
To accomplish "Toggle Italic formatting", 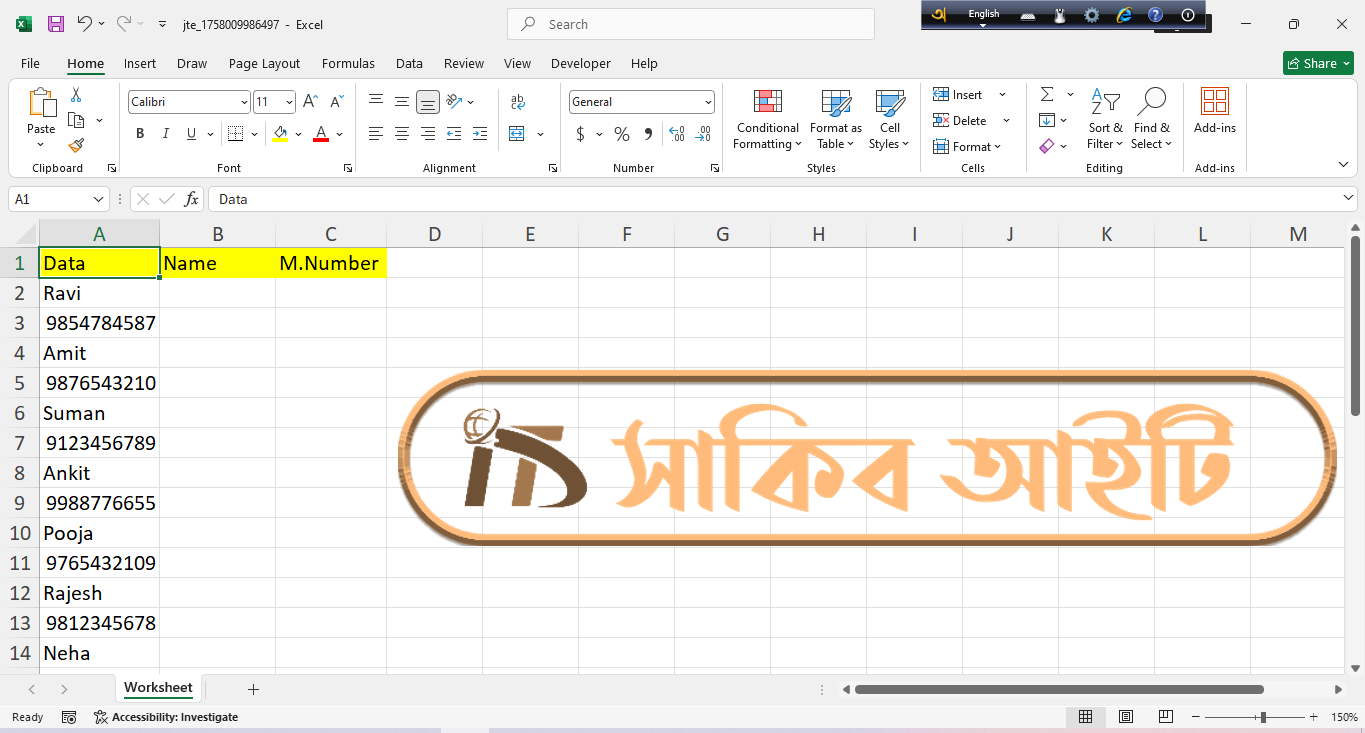I will pos(166,134).
